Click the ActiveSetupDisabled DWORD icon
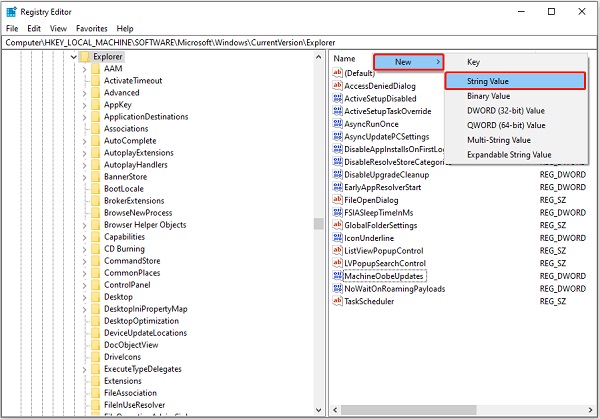The image size is (600, 419). (x=338, y=98)
